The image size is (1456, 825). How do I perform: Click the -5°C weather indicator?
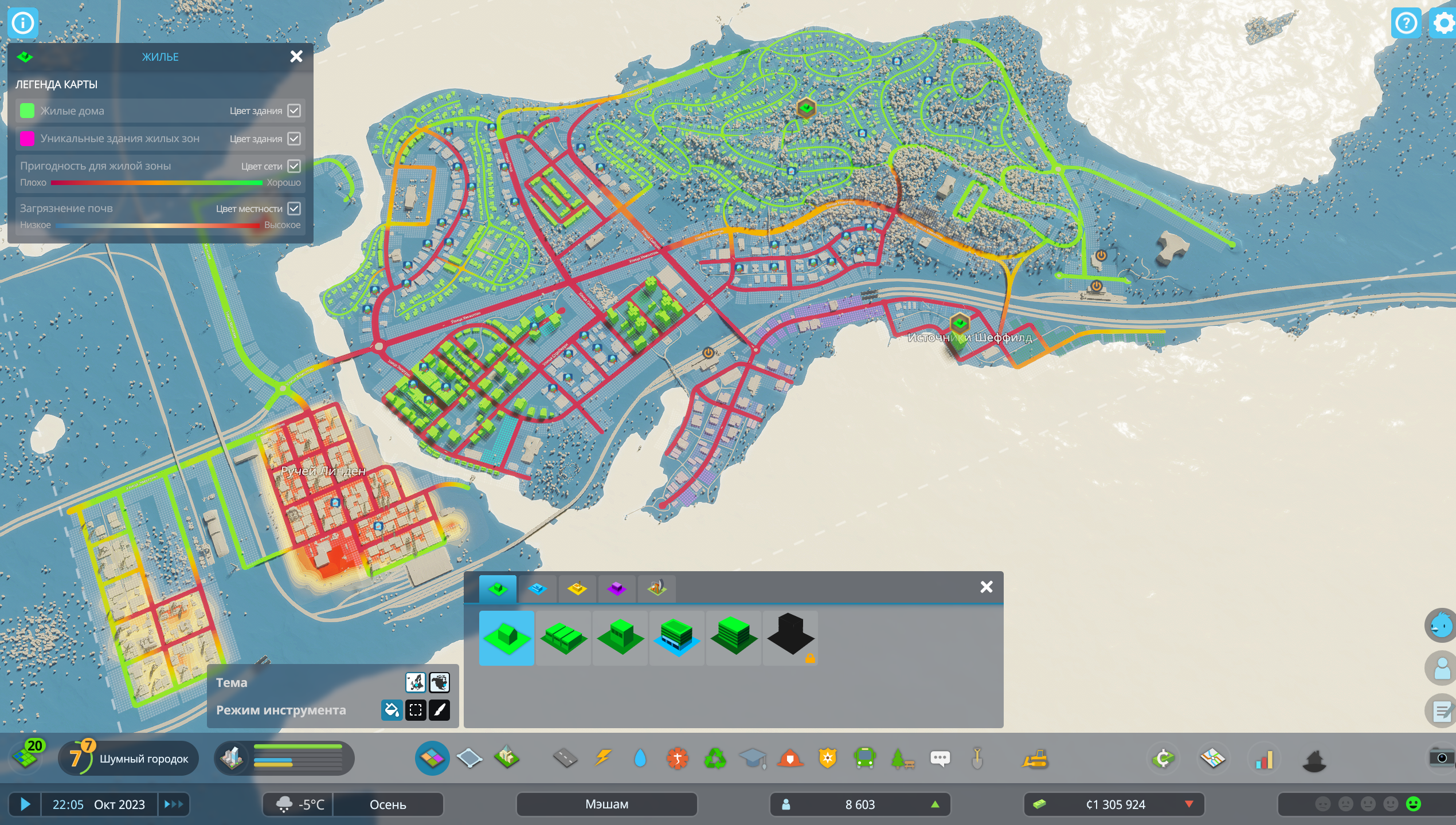pos(298,804)
